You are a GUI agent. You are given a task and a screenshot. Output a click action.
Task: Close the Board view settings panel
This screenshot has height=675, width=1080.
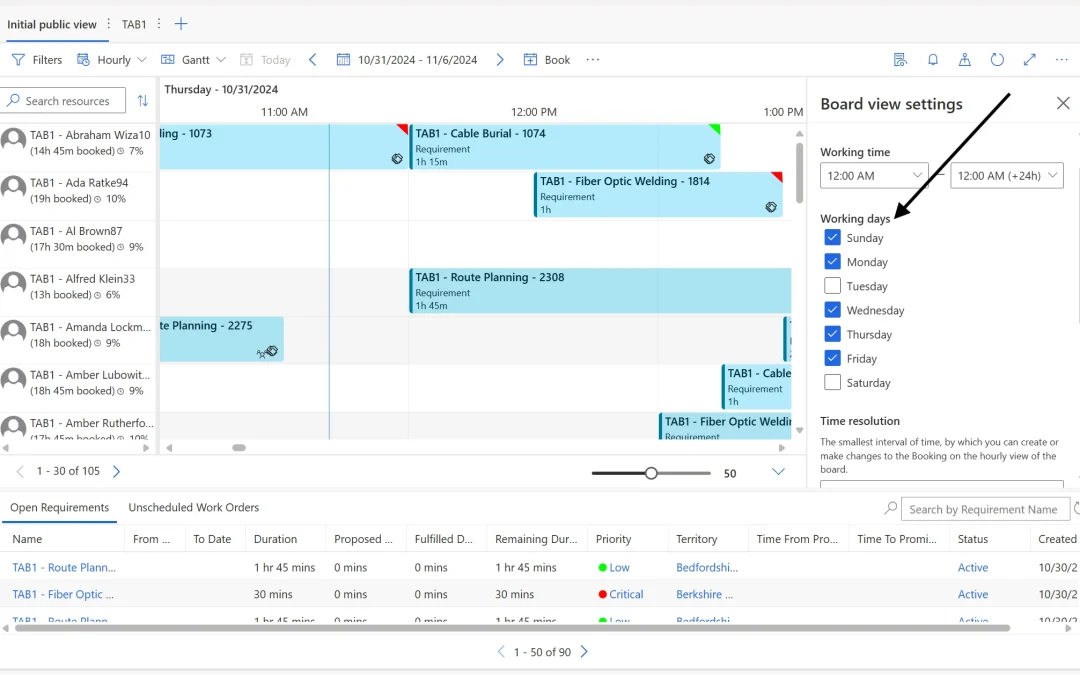1063,103
